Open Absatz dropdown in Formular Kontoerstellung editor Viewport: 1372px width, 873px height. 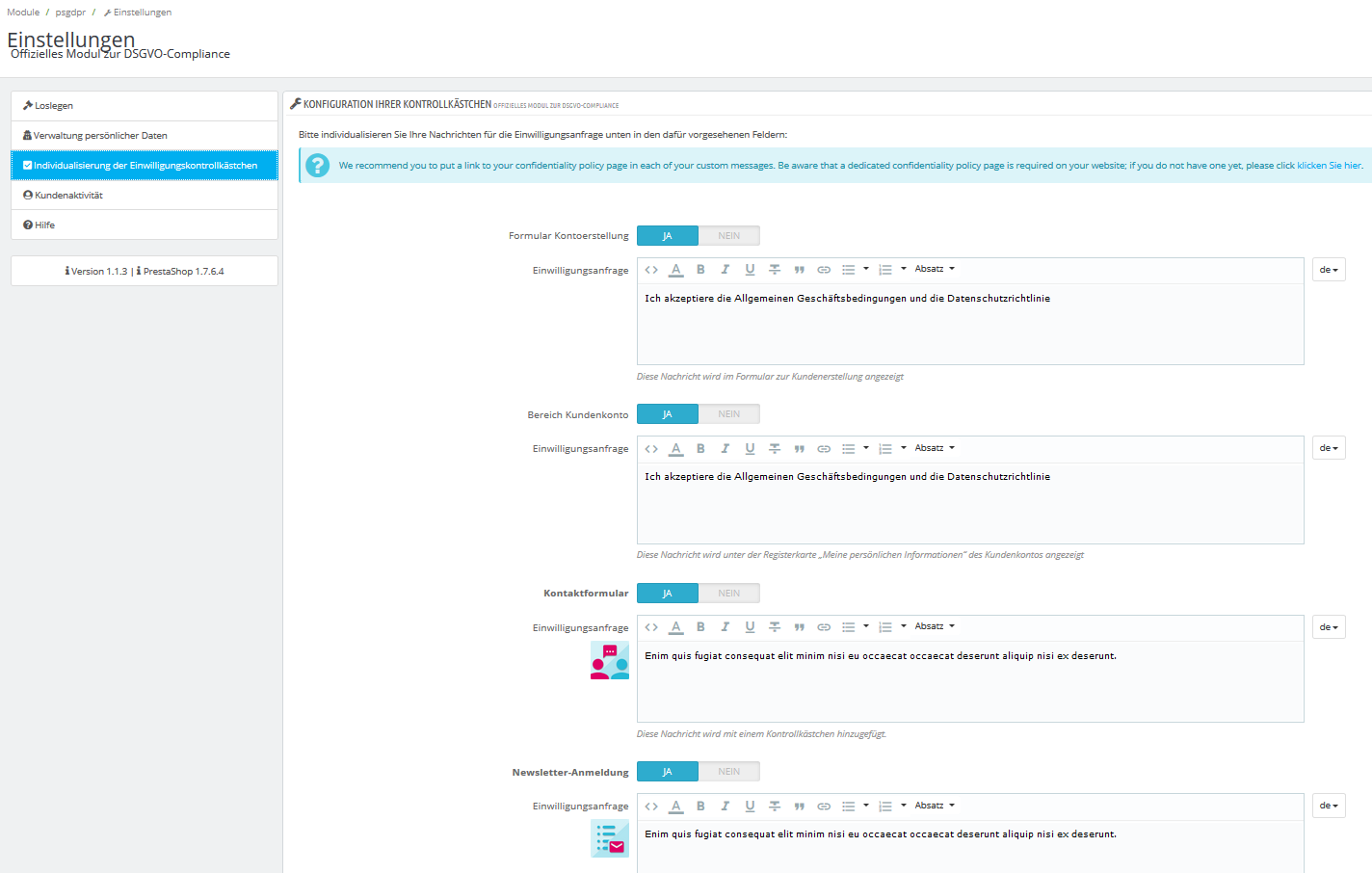coord(935,269)
